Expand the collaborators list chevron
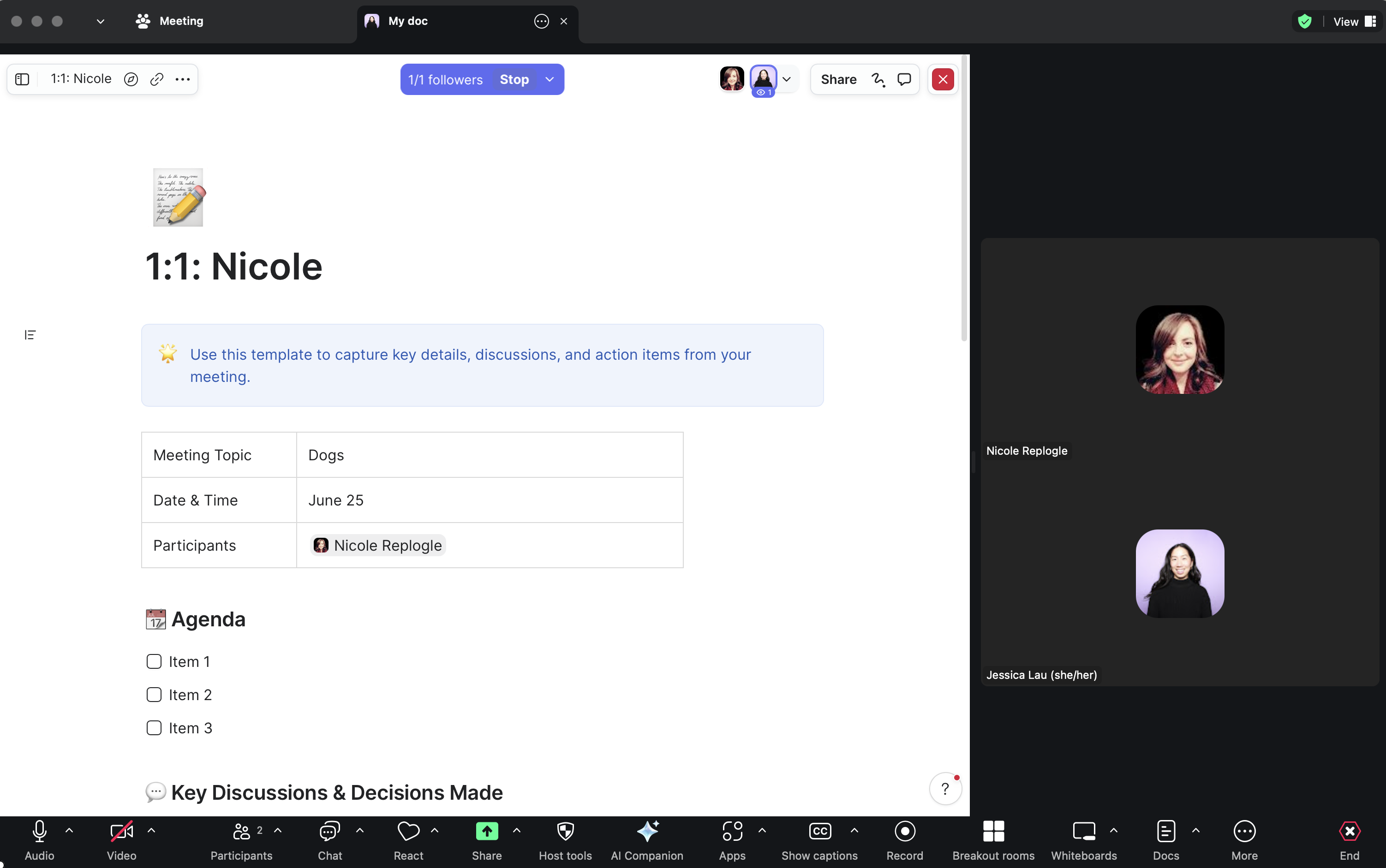This screenshot has height=868, width=1386. coord(787,79)
